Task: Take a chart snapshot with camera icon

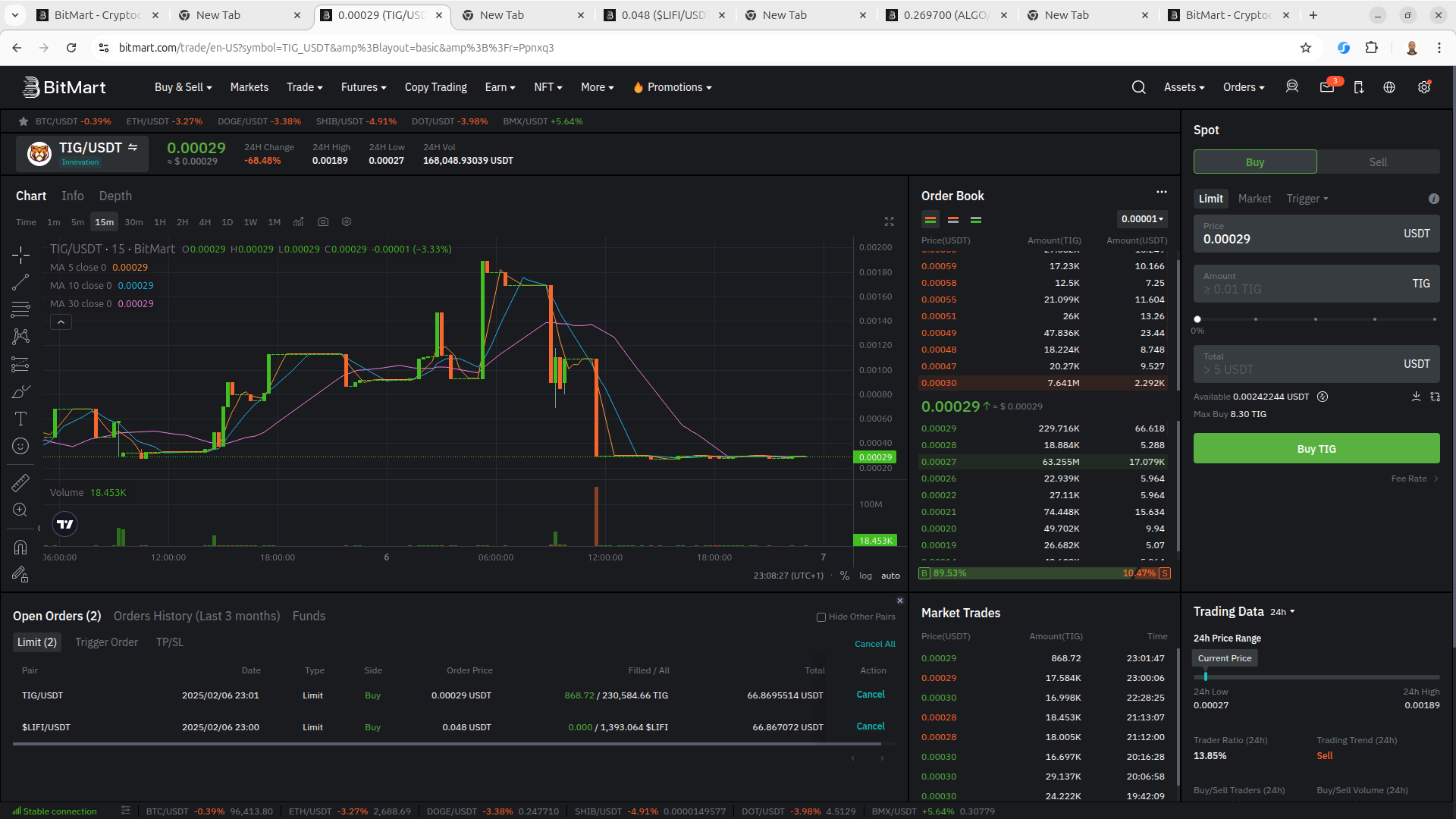Action: pos(323,221)
